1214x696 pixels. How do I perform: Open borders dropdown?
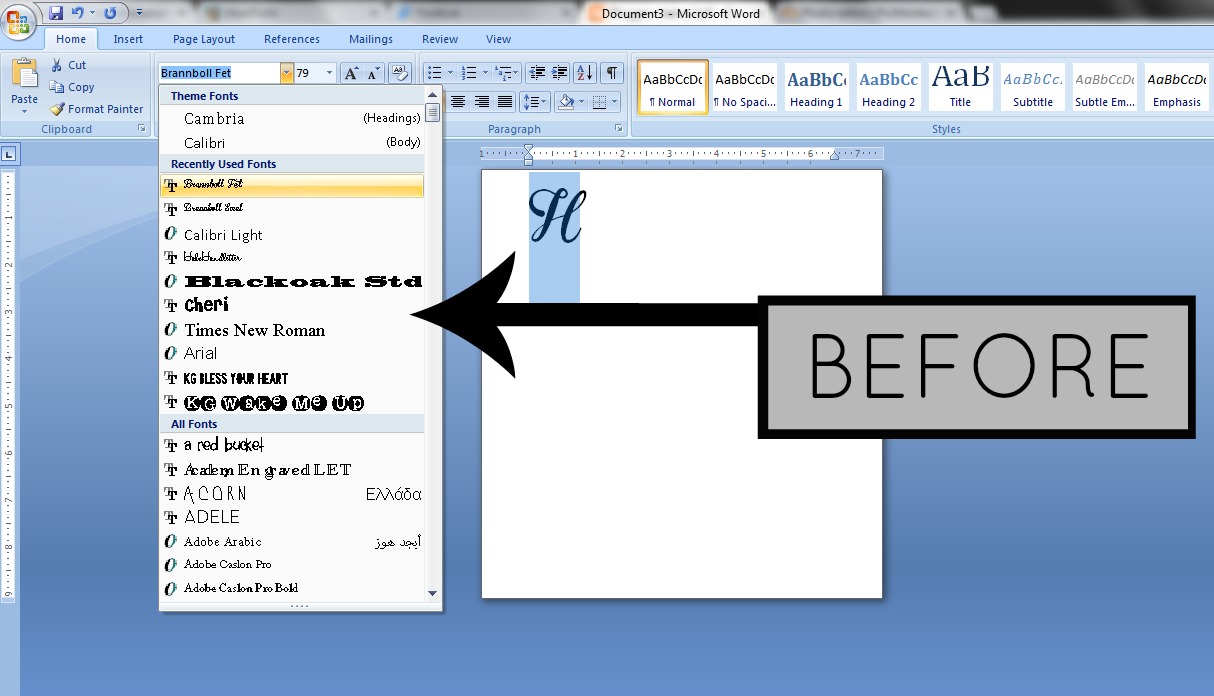pyautogui.click(x=615, y=102)
